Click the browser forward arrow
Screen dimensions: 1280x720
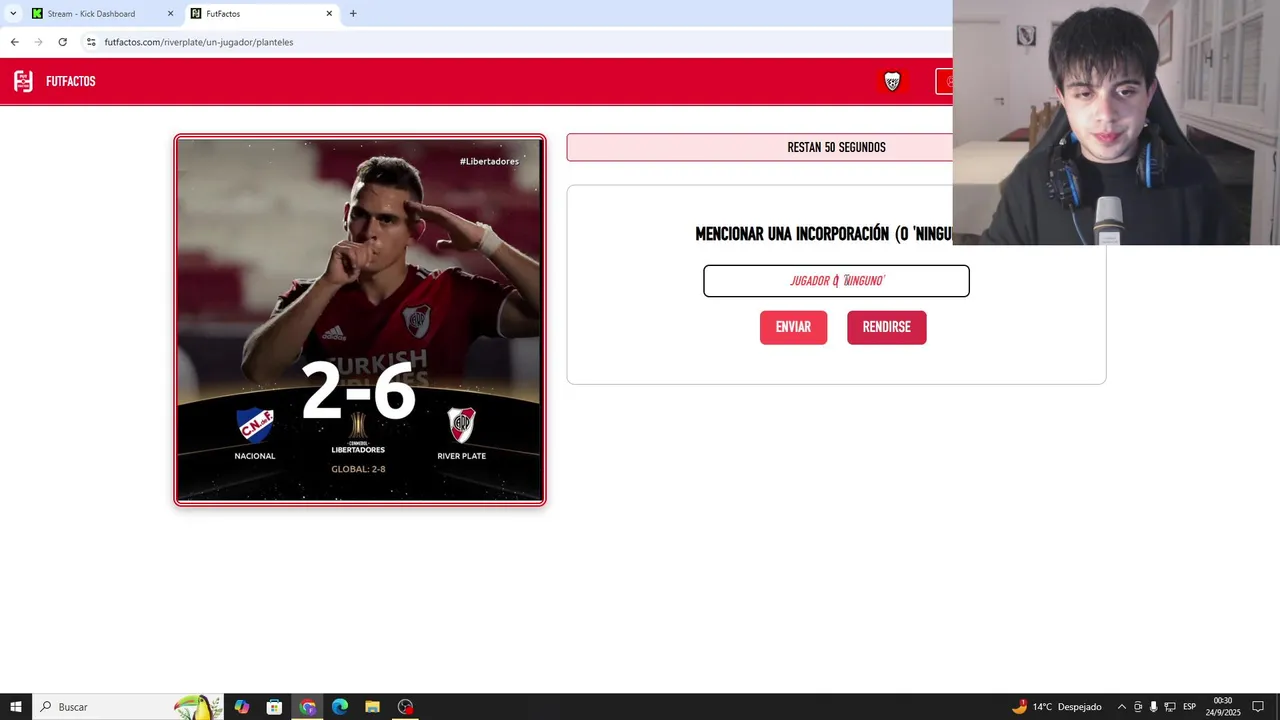click(x=38, y=42)
